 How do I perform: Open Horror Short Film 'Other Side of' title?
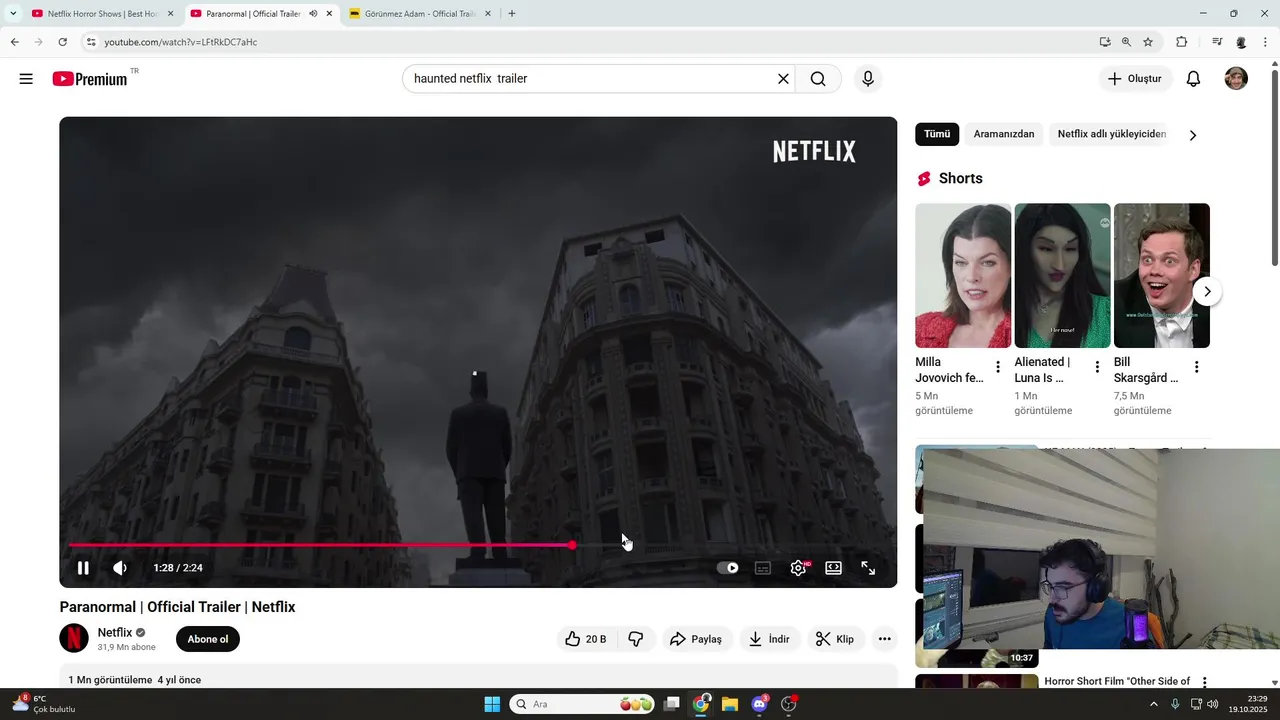click(1117, 681)
